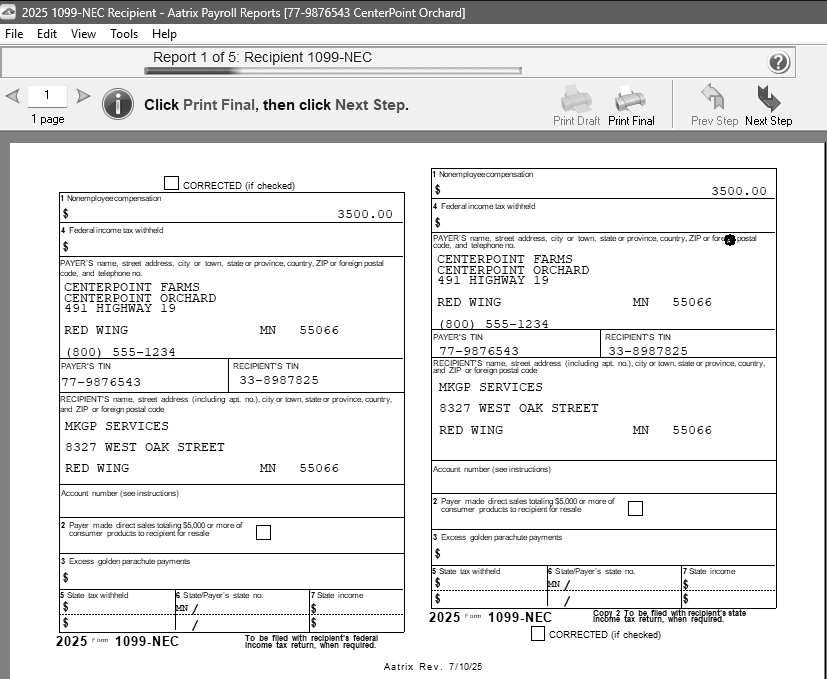
Task: Open the Edit menu
Action: [47, 34]
